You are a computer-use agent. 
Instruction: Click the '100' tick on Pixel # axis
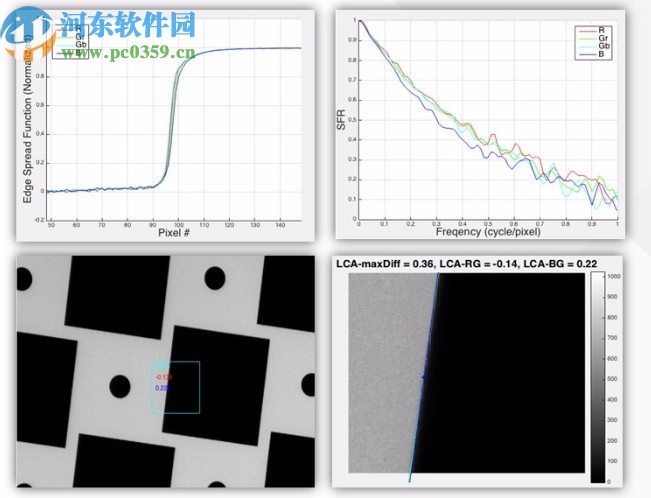tap(178, 225)
